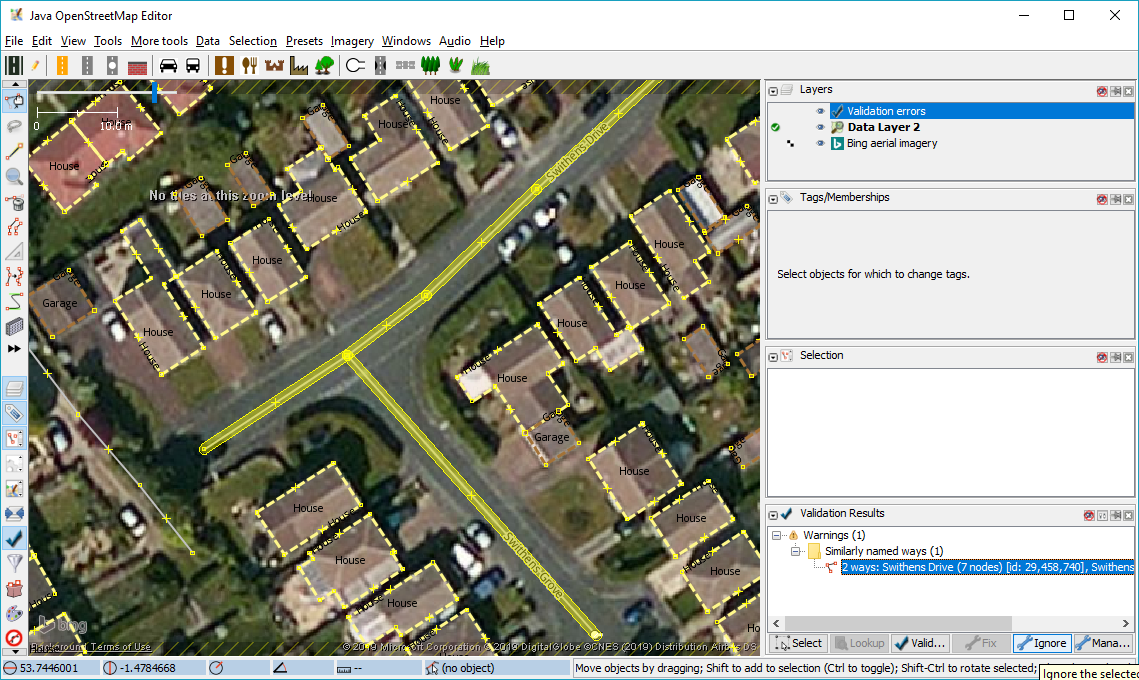This screenshot has width=1139, height=680.
Task: Select the park tree preset icon
Action: 324,65
